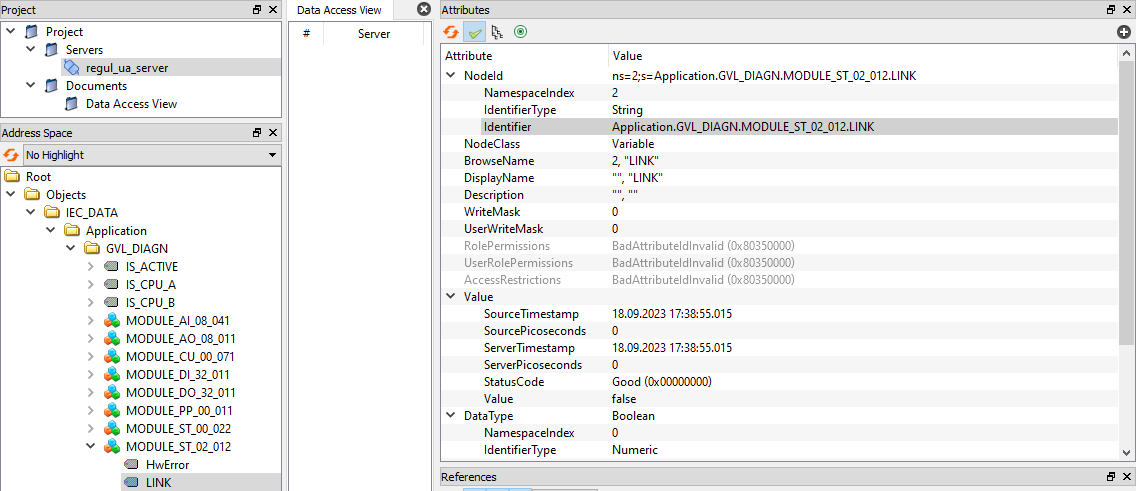The width and height of the screenshot is (1136, 491).
Task: Collapse the NodeId attribute group
Action: tap(450, 75)
